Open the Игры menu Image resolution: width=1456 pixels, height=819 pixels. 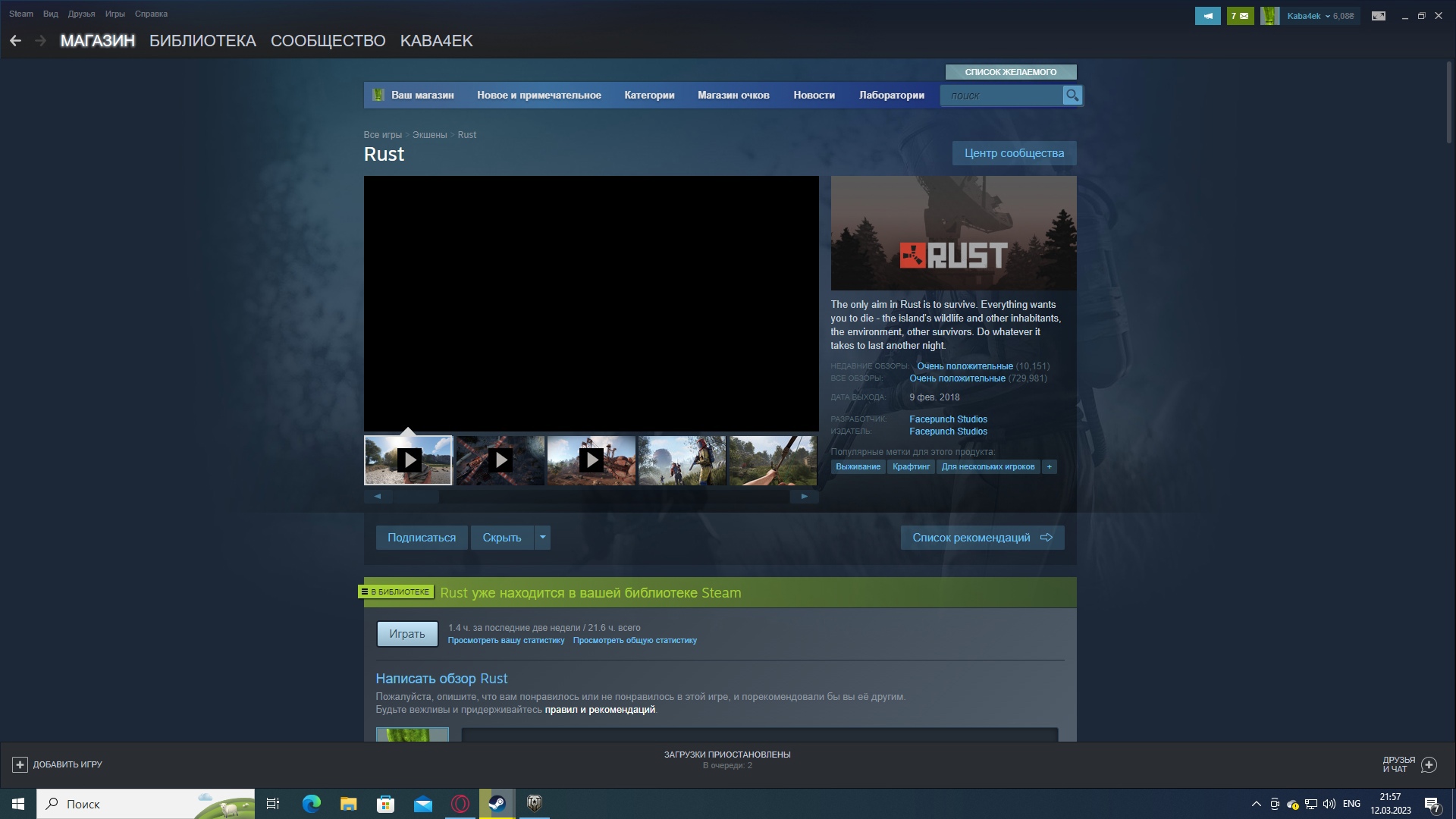pos(115,14)
